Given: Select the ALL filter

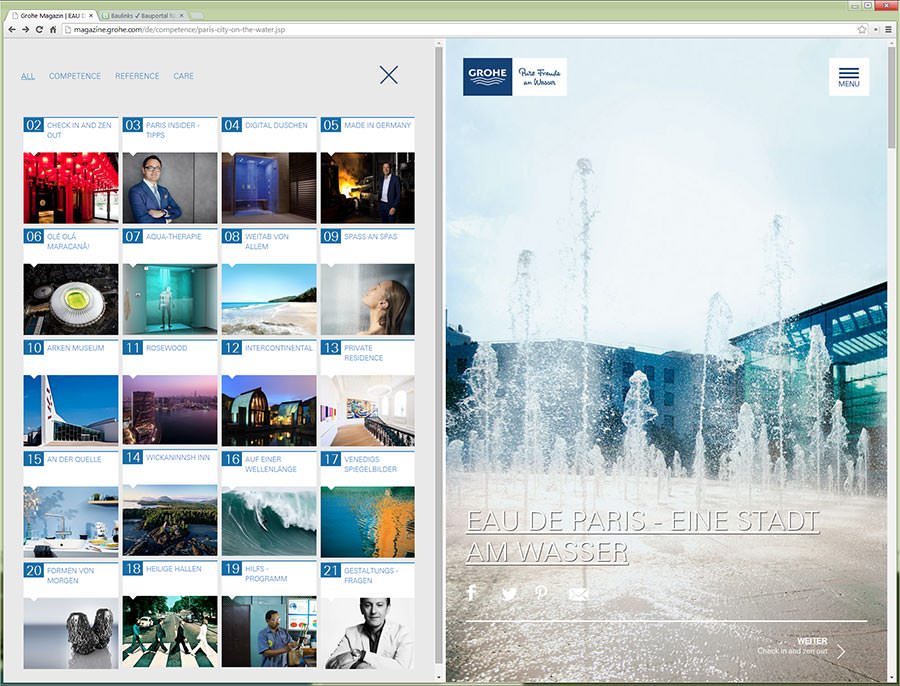Looking at the screenshot, I should coord(28,76).
